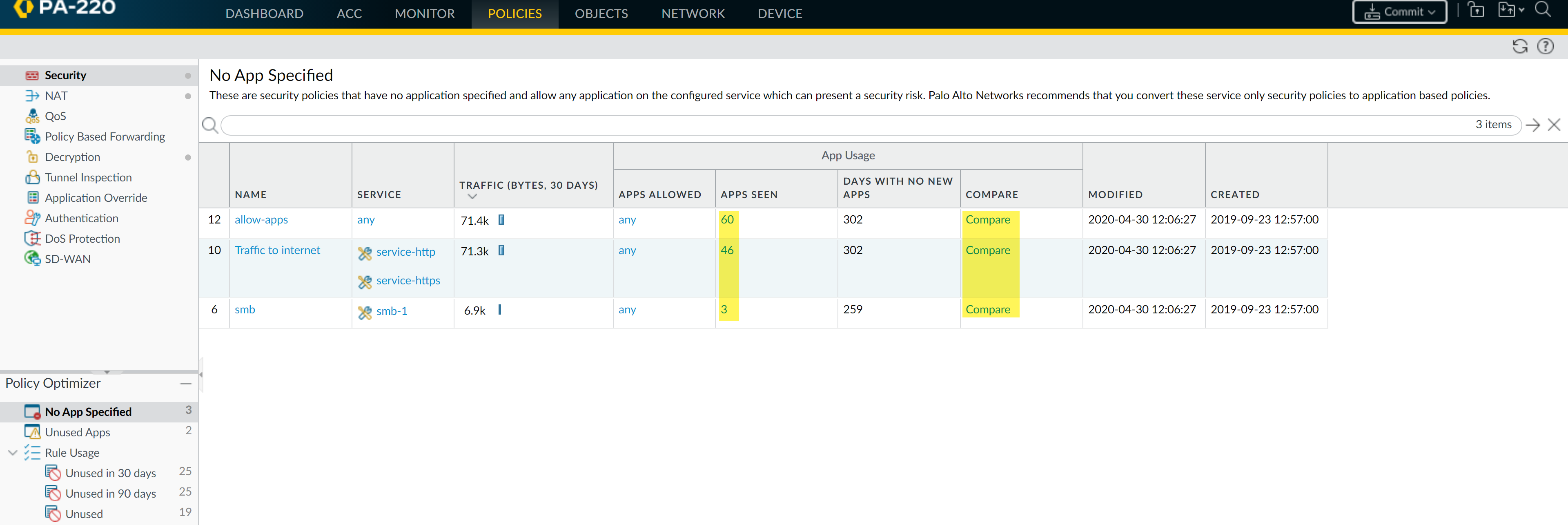Screen dimensions: 1568x525
Task: Click the Unused in 30 days icon
Action: click(53, 473)
